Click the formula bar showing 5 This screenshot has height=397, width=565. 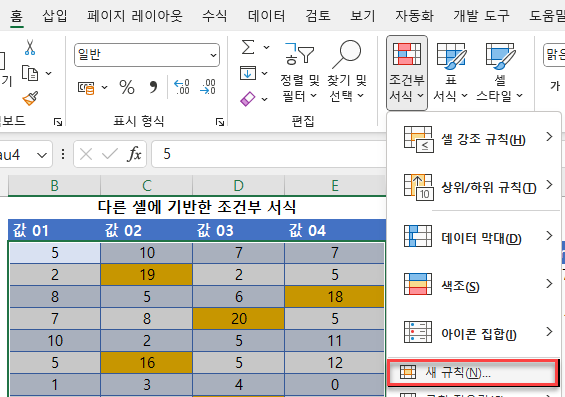click(269, 154)
